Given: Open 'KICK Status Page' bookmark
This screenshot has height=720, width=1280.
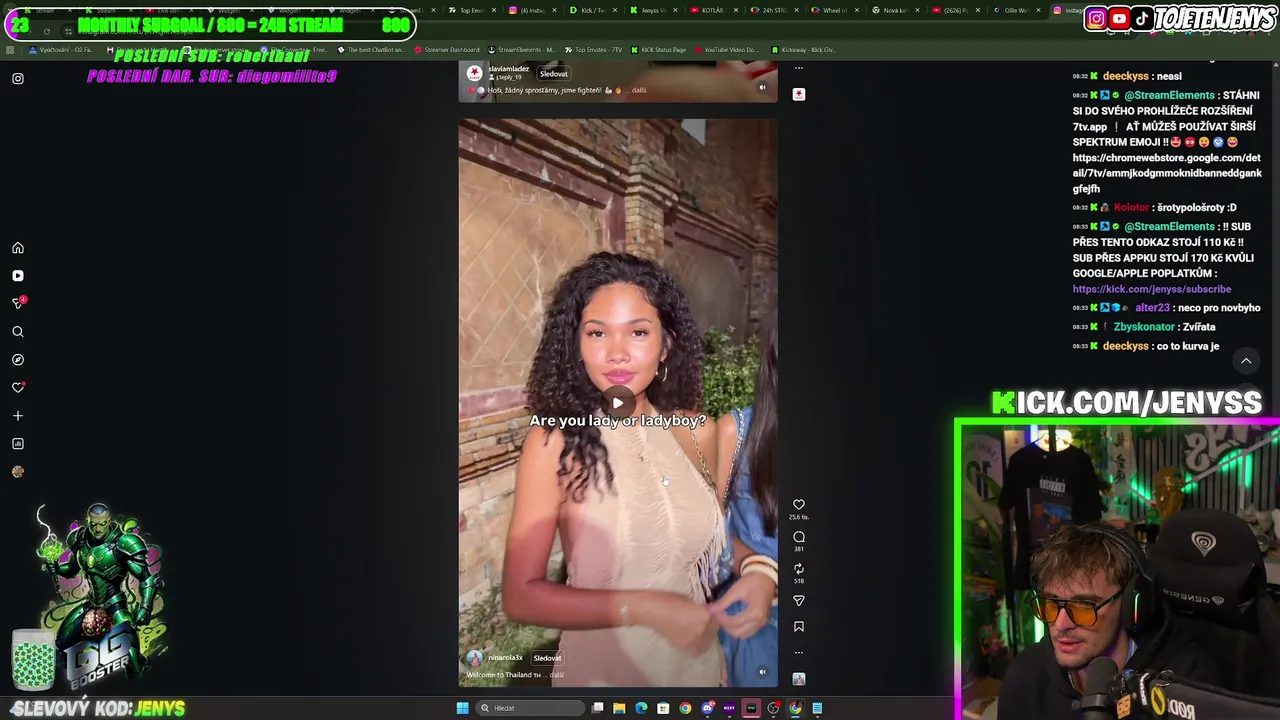Looking at the screenshot, I should pos(659,50).
